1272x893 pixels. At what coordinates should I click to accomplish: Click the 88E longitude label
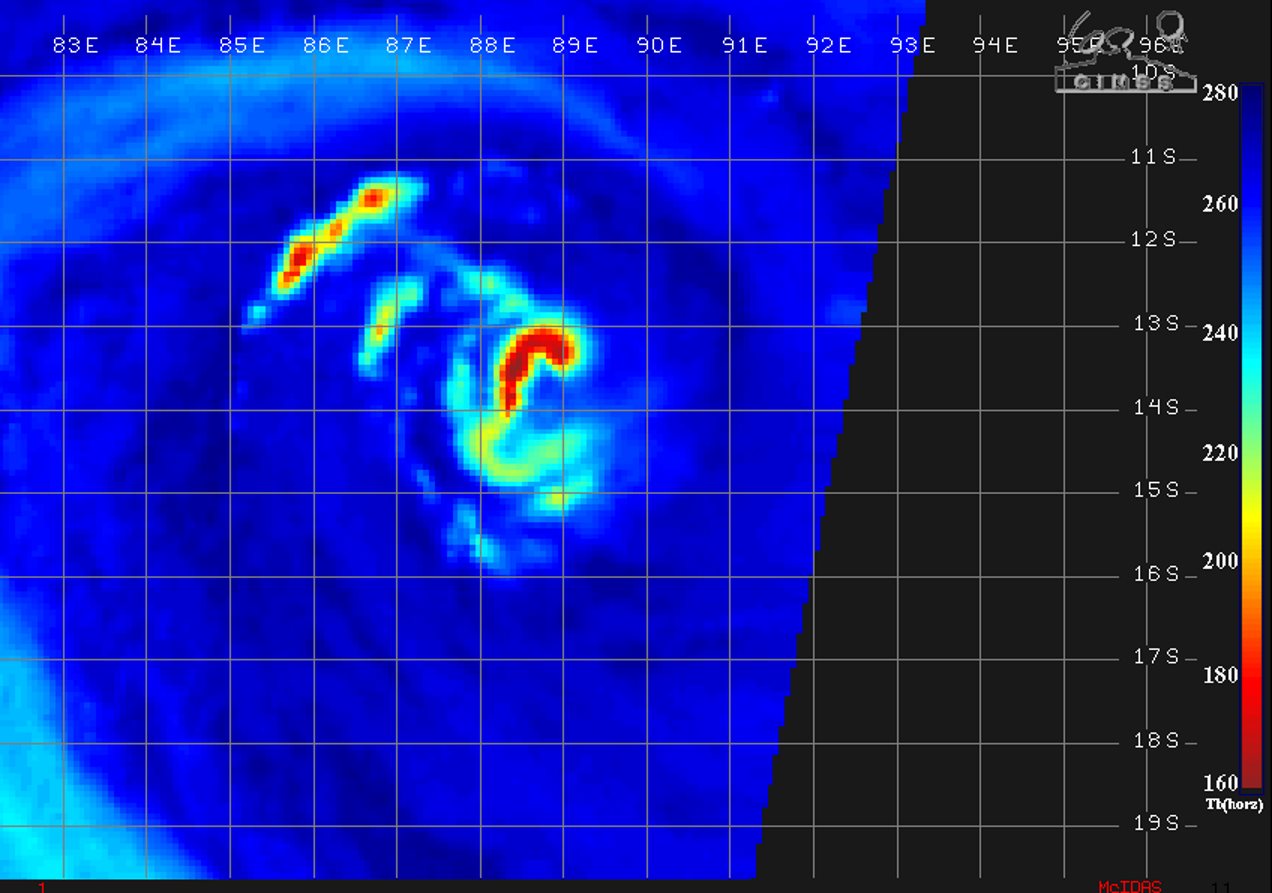pyautogui.click(x=493, y=45)
